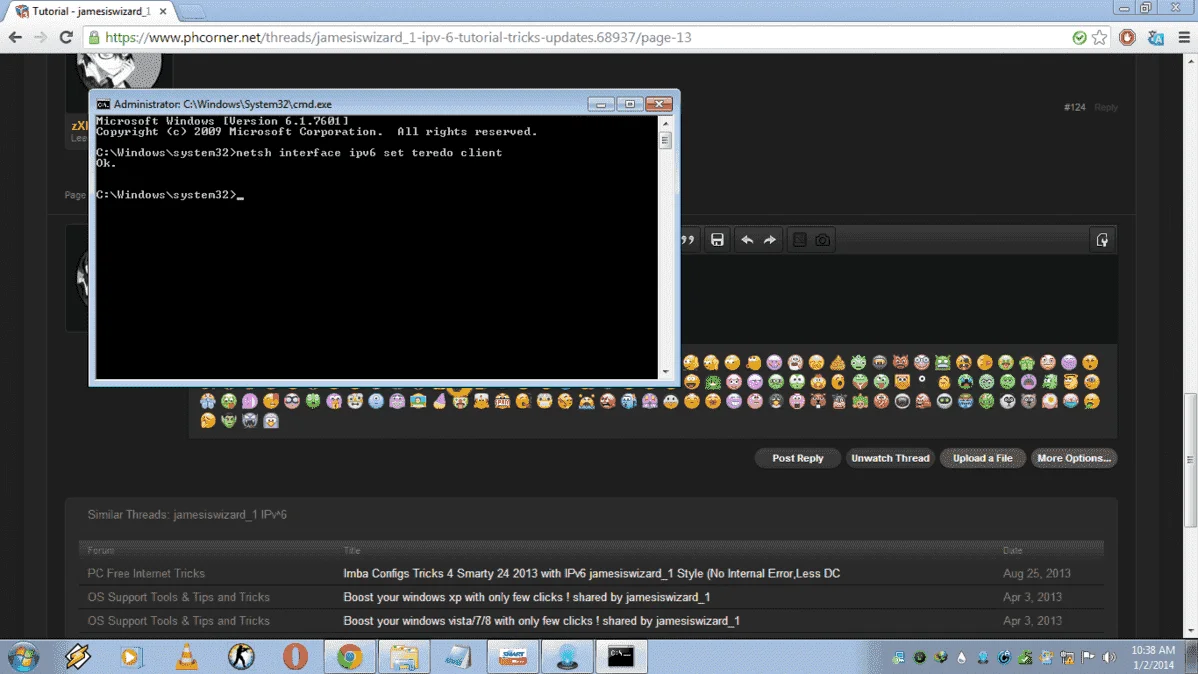Open the PC Free Internet Tricks forum link

(146, 573)
